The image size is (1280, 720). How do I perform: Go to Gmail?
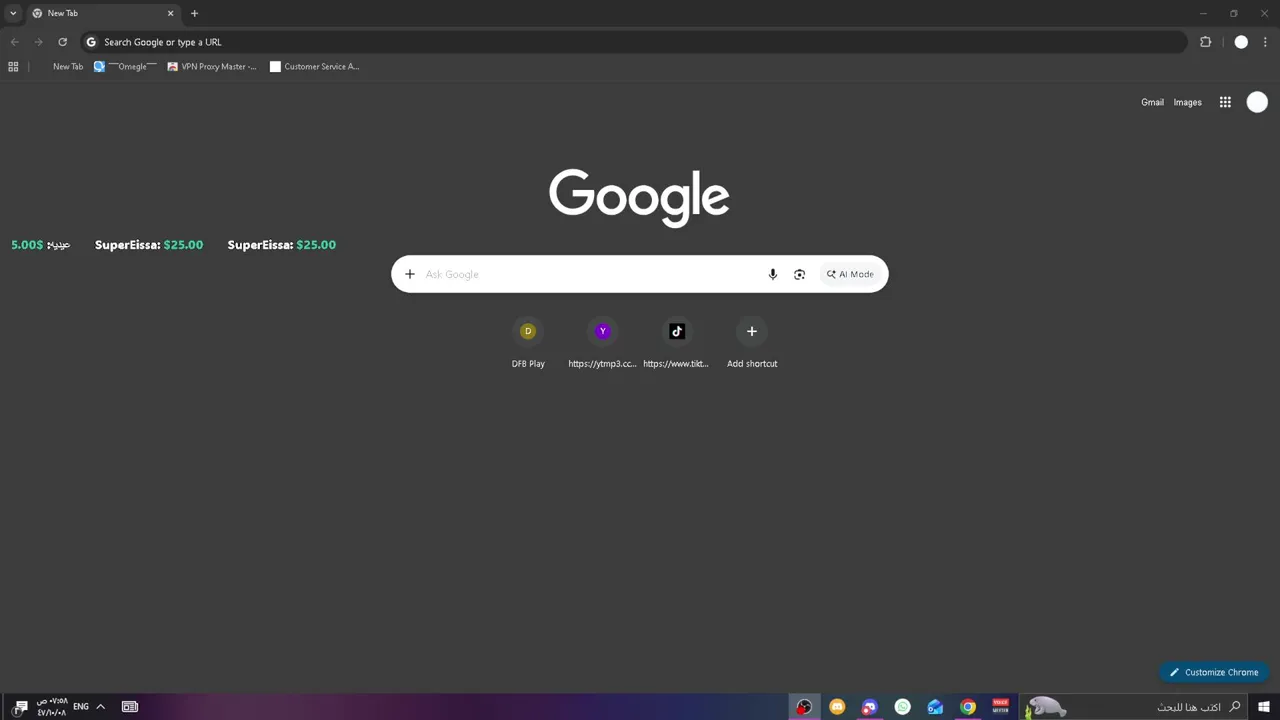(1152, 102)
